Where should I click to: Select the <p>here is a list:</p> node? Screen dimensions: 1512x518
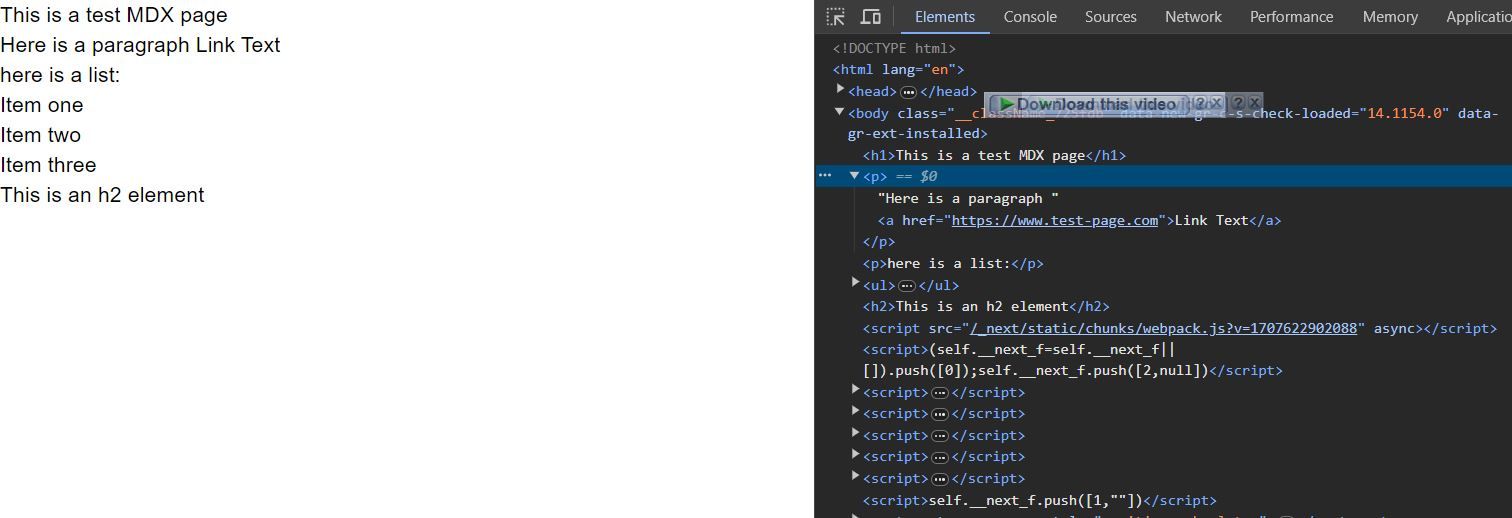point(953,263)
